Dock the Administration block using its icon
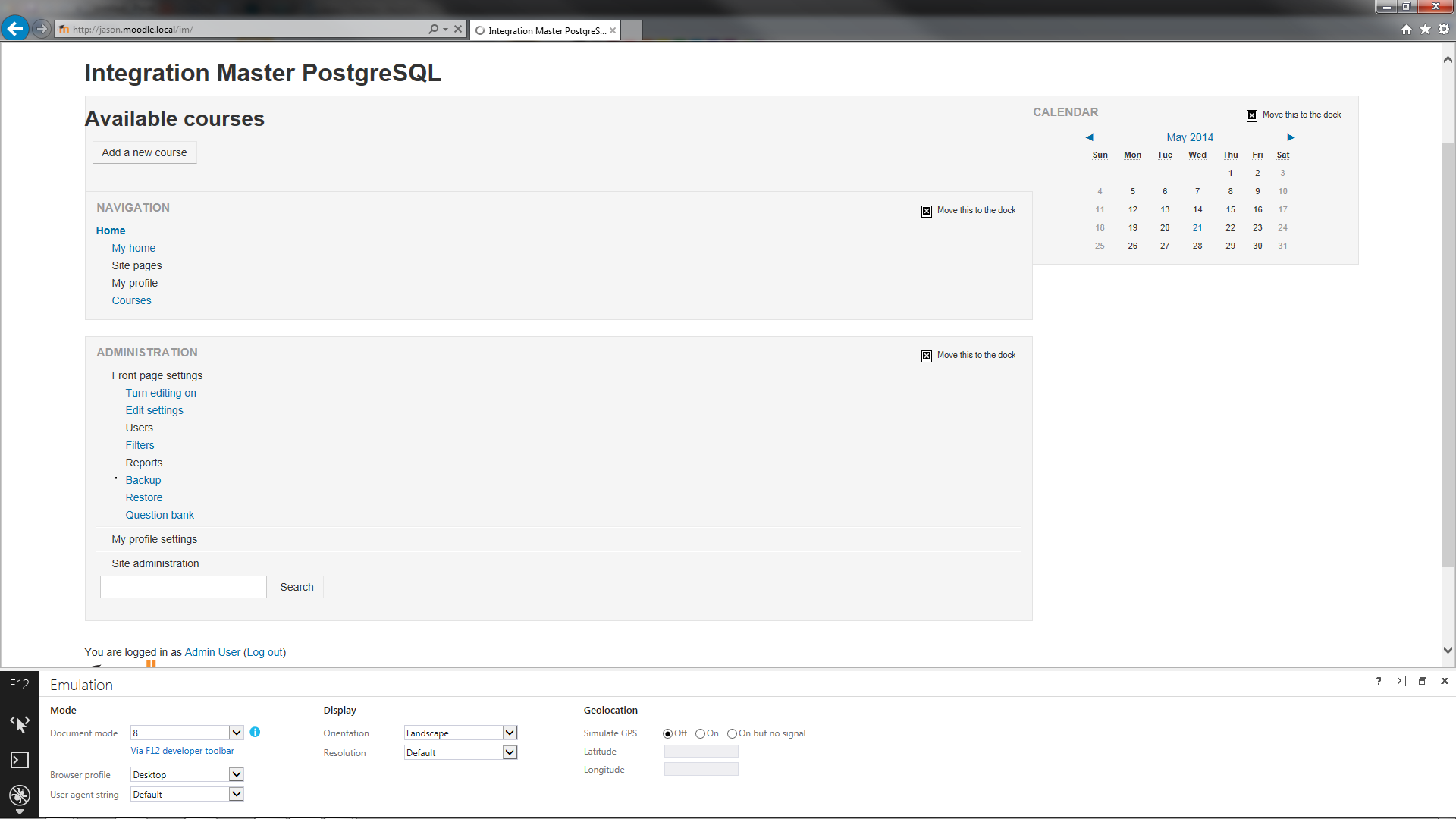The height and width of the screenshot is (819, 1456). [927, 356]
